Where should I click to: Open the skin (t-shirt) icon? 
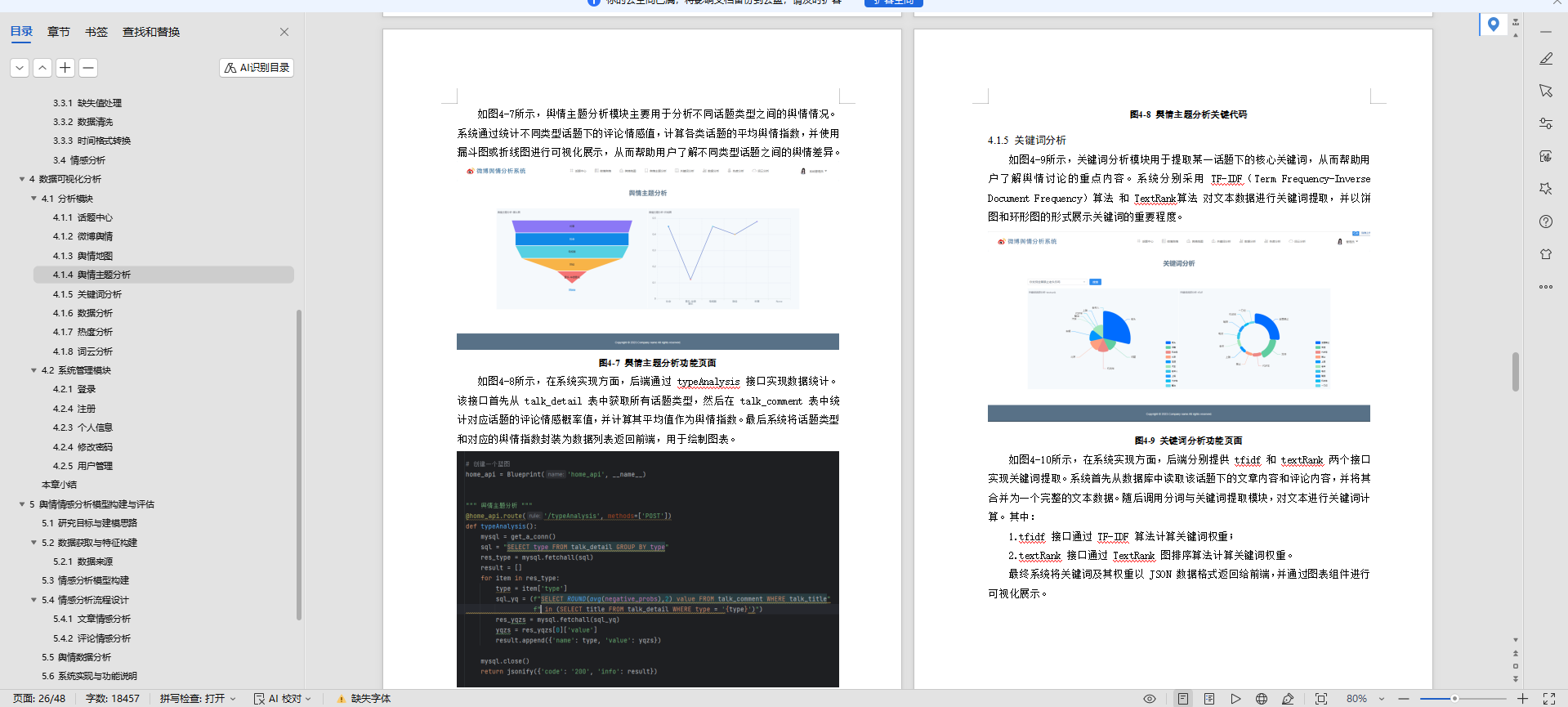pos(1546,254)
